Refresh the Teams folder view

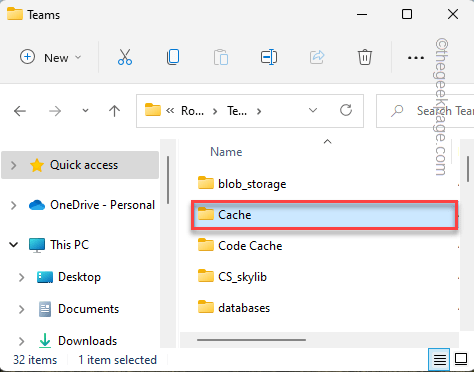[x=346, y=110]
